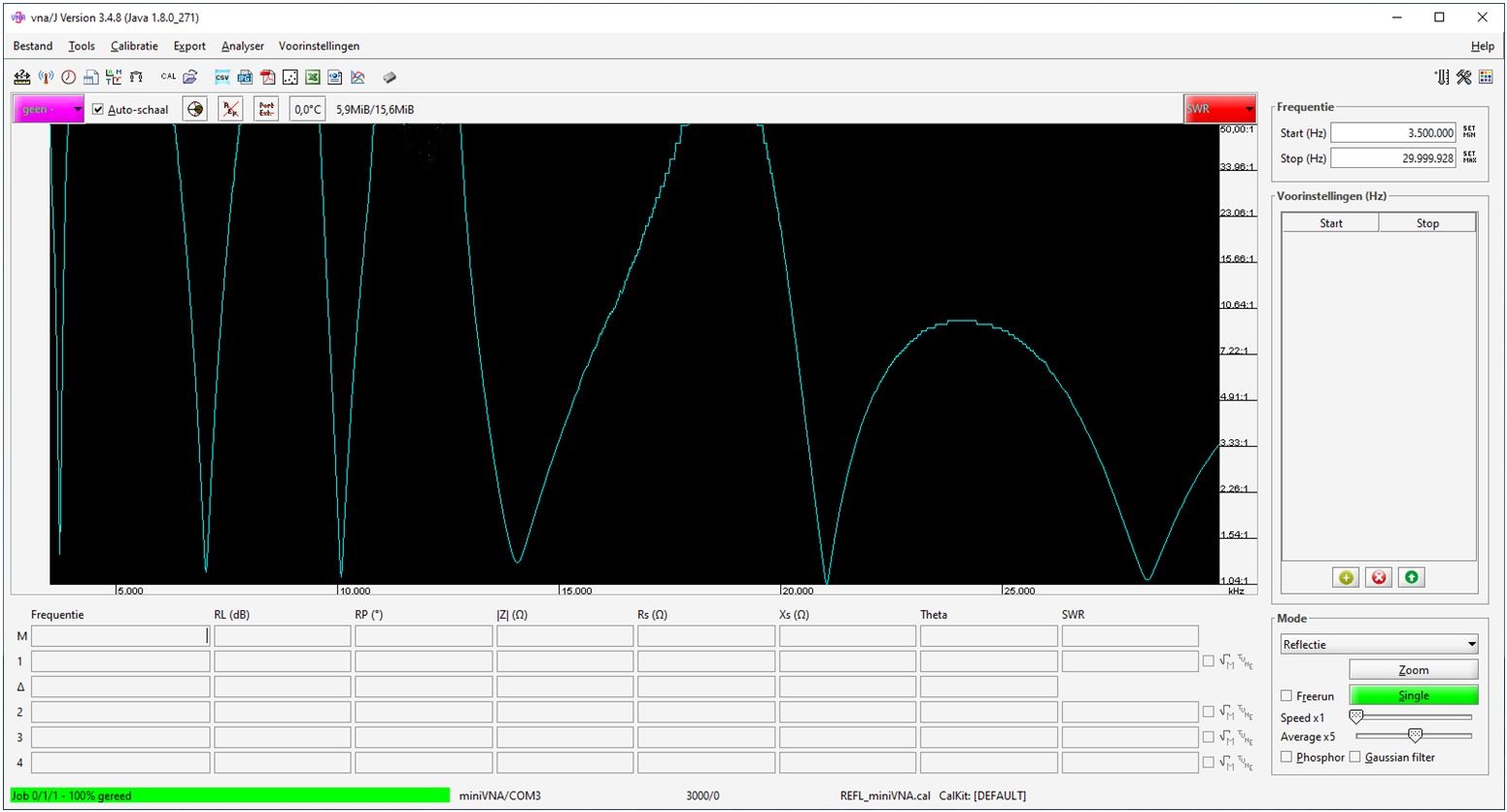1507x812 pixels.
Task: Click the red delete preset icon
Action: [1379, 578]
